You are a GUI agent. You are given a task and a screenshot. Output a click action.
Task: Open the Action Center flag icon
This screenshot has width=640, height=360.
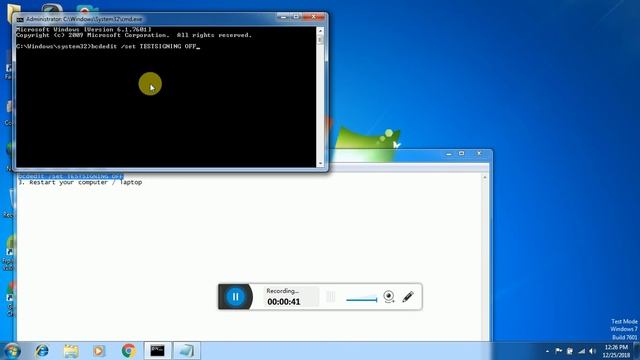[x=558, y=351]
